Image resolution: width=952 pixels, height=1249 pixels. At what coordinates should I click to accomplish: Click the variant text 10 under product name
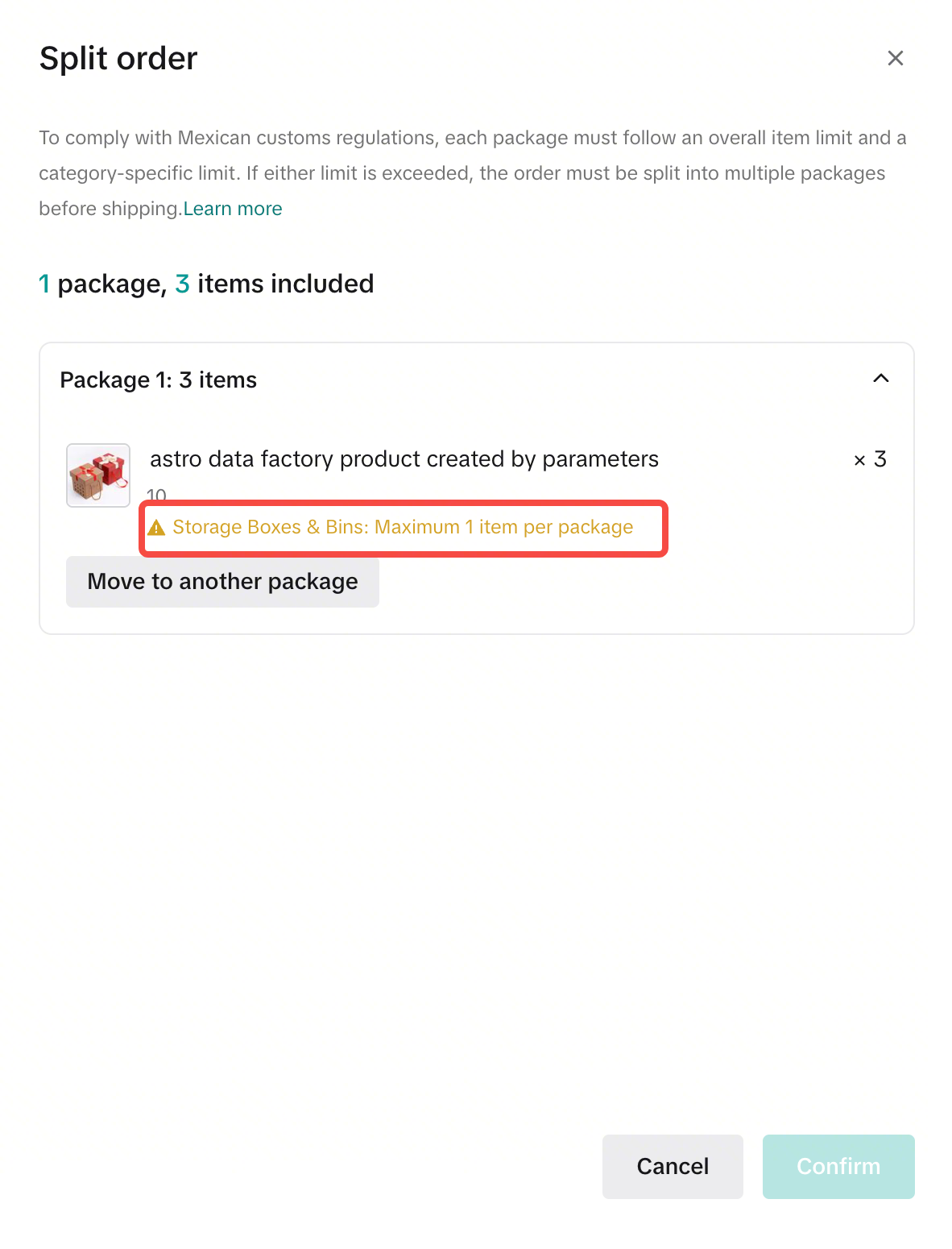(156, 493)
